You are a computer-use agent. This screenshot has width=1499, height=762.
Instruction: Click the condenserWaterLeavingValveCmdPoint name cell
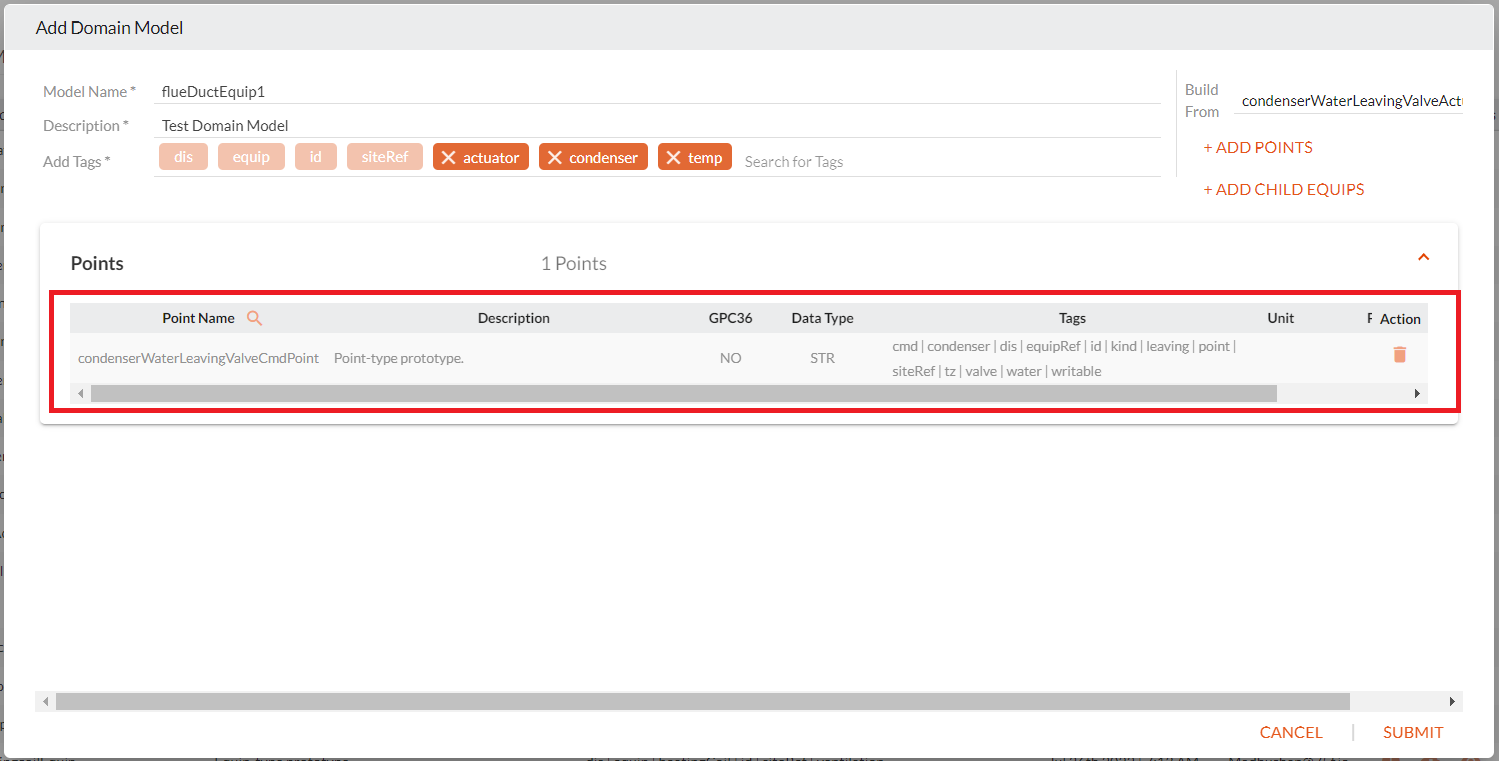[x=198, y=358]
